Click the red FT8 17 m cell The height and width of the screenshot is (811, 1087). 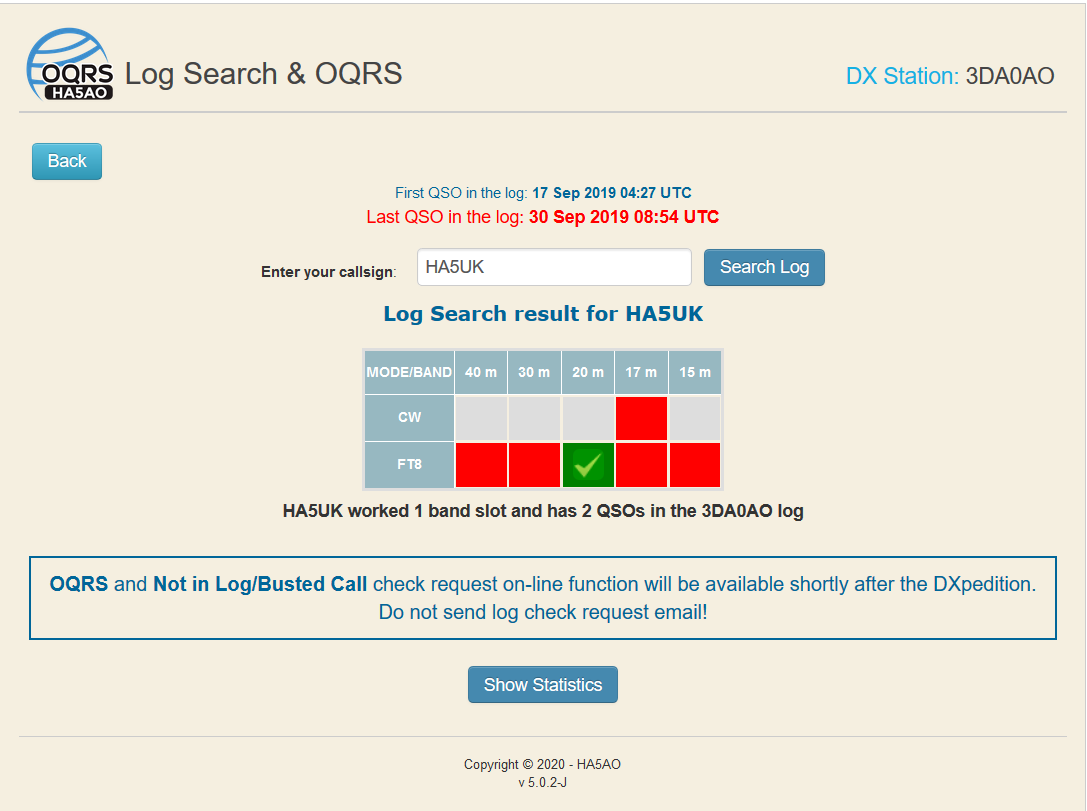[641, 465]
